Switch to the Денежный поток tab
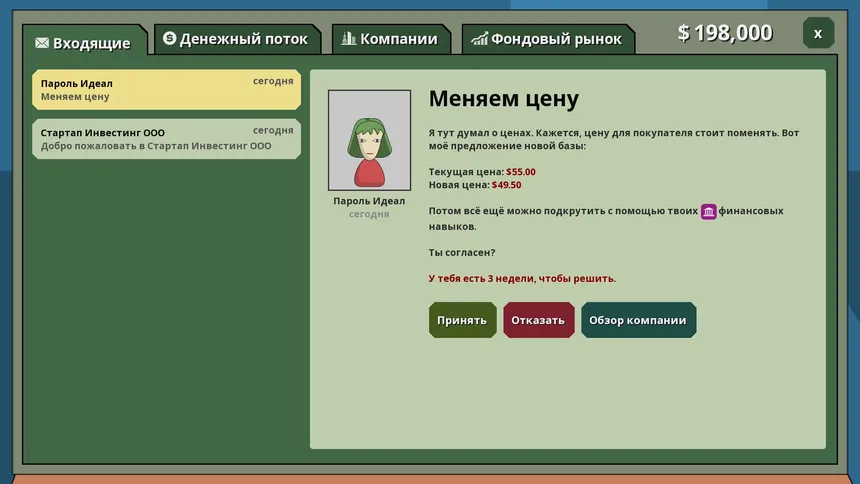860x484 pixels. (x=237, y=39)
